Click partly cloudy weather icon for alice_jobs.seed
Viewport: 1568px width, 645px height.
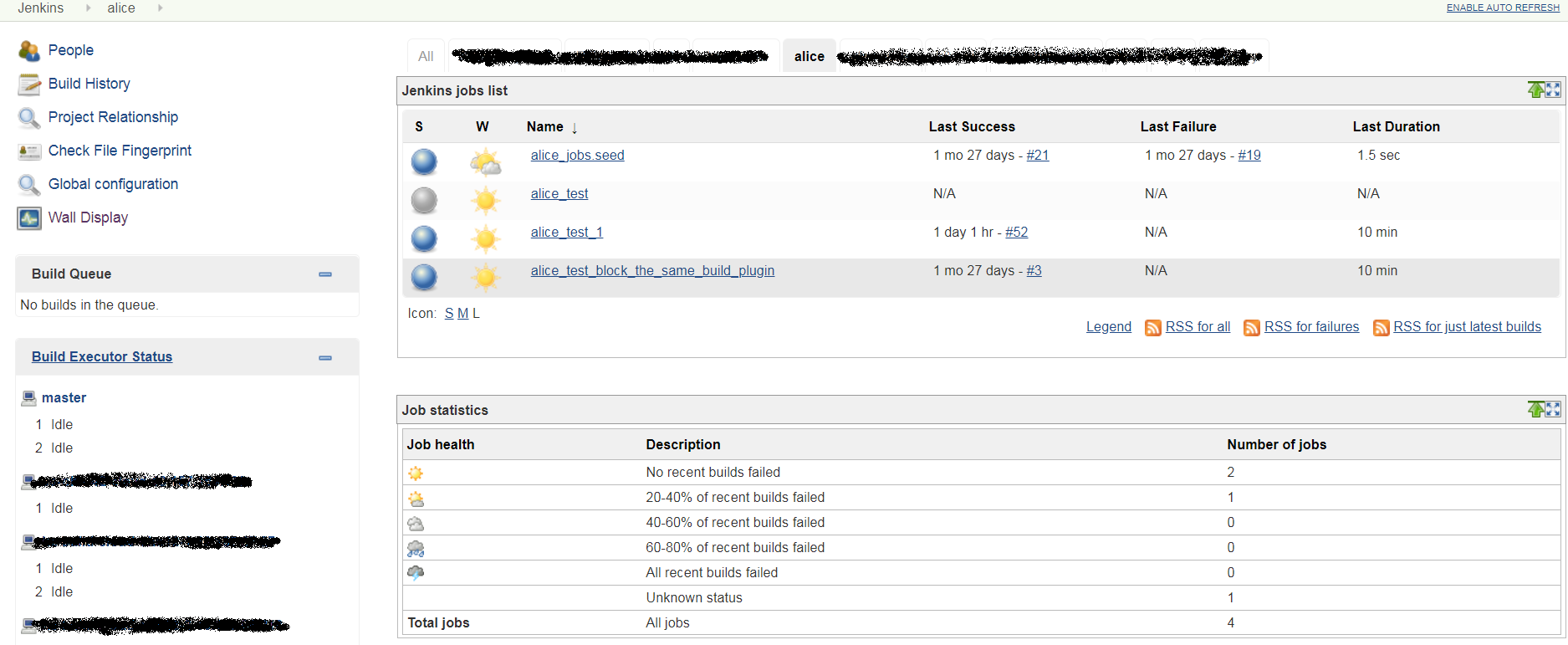tap(485, 161)
